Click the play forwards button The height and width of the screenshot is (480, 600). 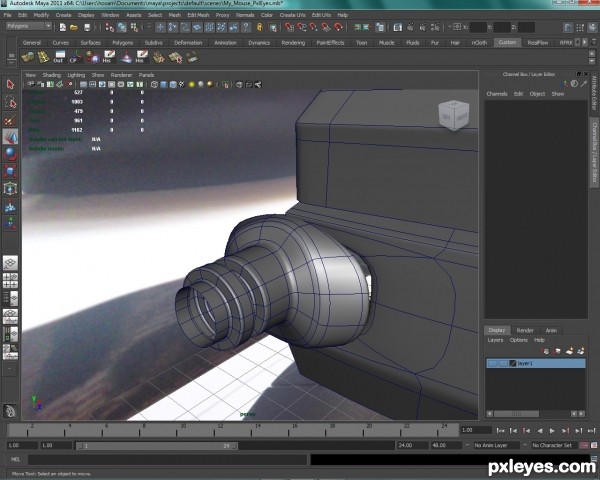[x=552, y=431]
